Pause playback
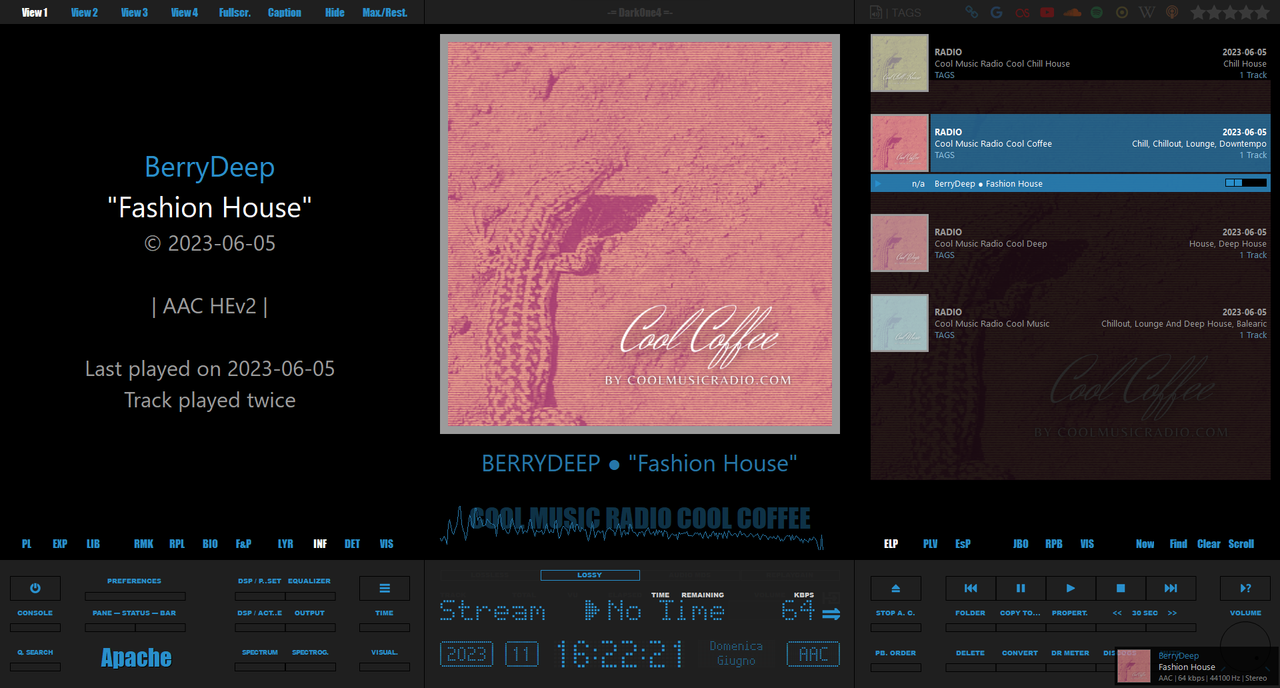1280x688 pixels. pyautogui.click(x=1021, y=588)
